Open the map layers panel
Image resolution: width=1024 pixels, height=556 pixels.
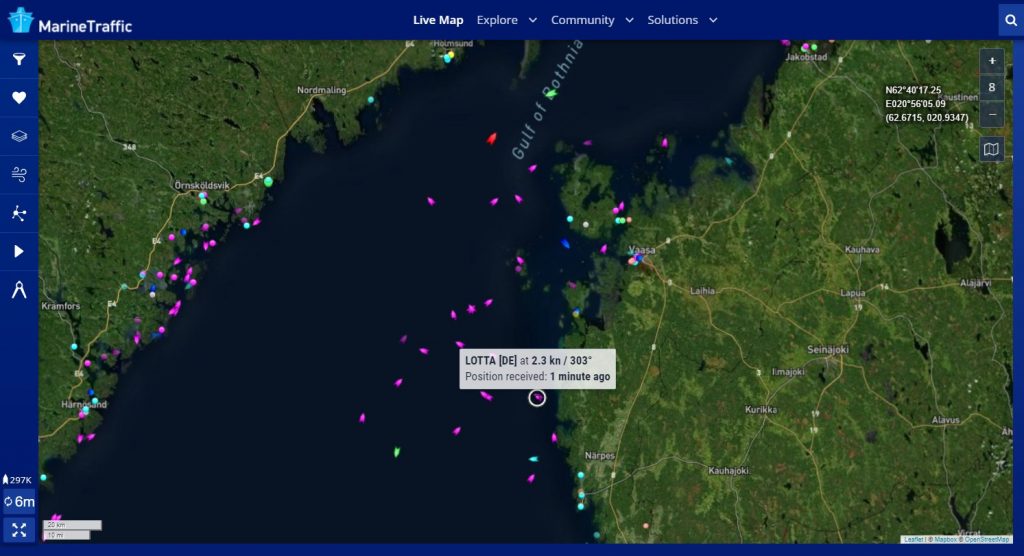[19, 136]
